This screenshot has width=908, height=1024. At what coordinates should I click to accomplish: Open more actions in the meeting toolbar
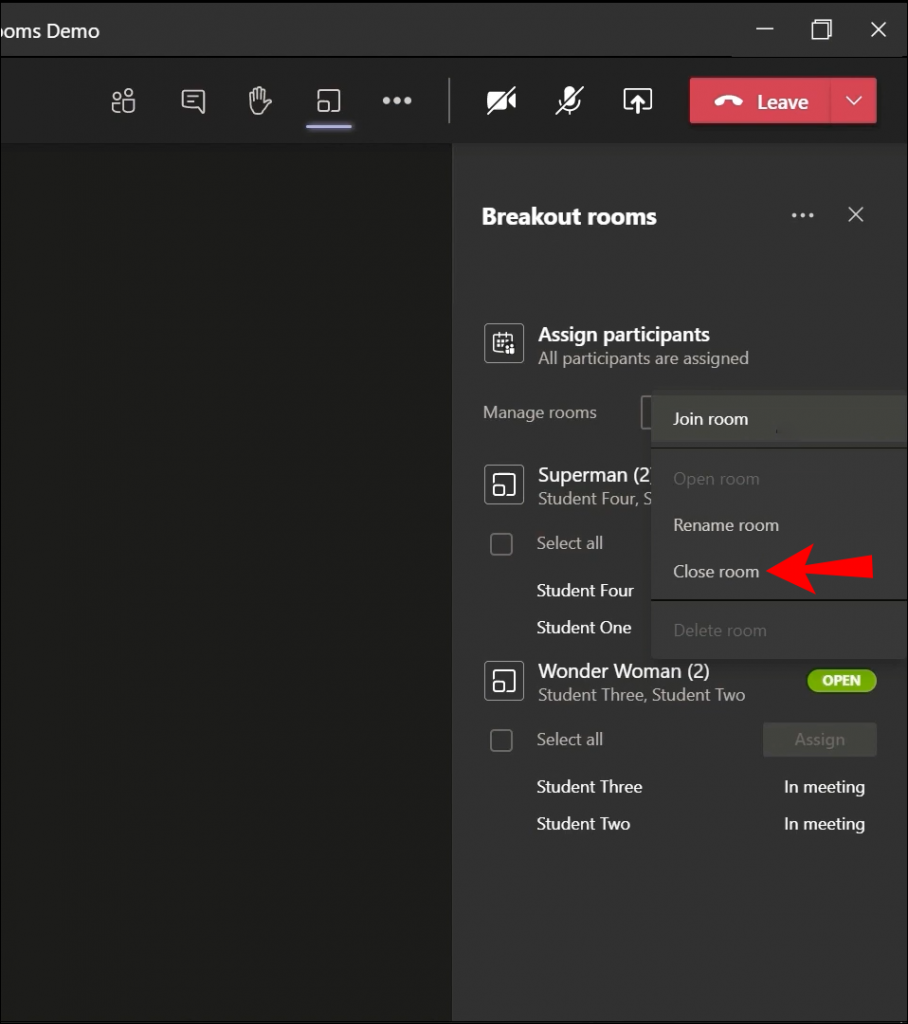click(397, 100)
